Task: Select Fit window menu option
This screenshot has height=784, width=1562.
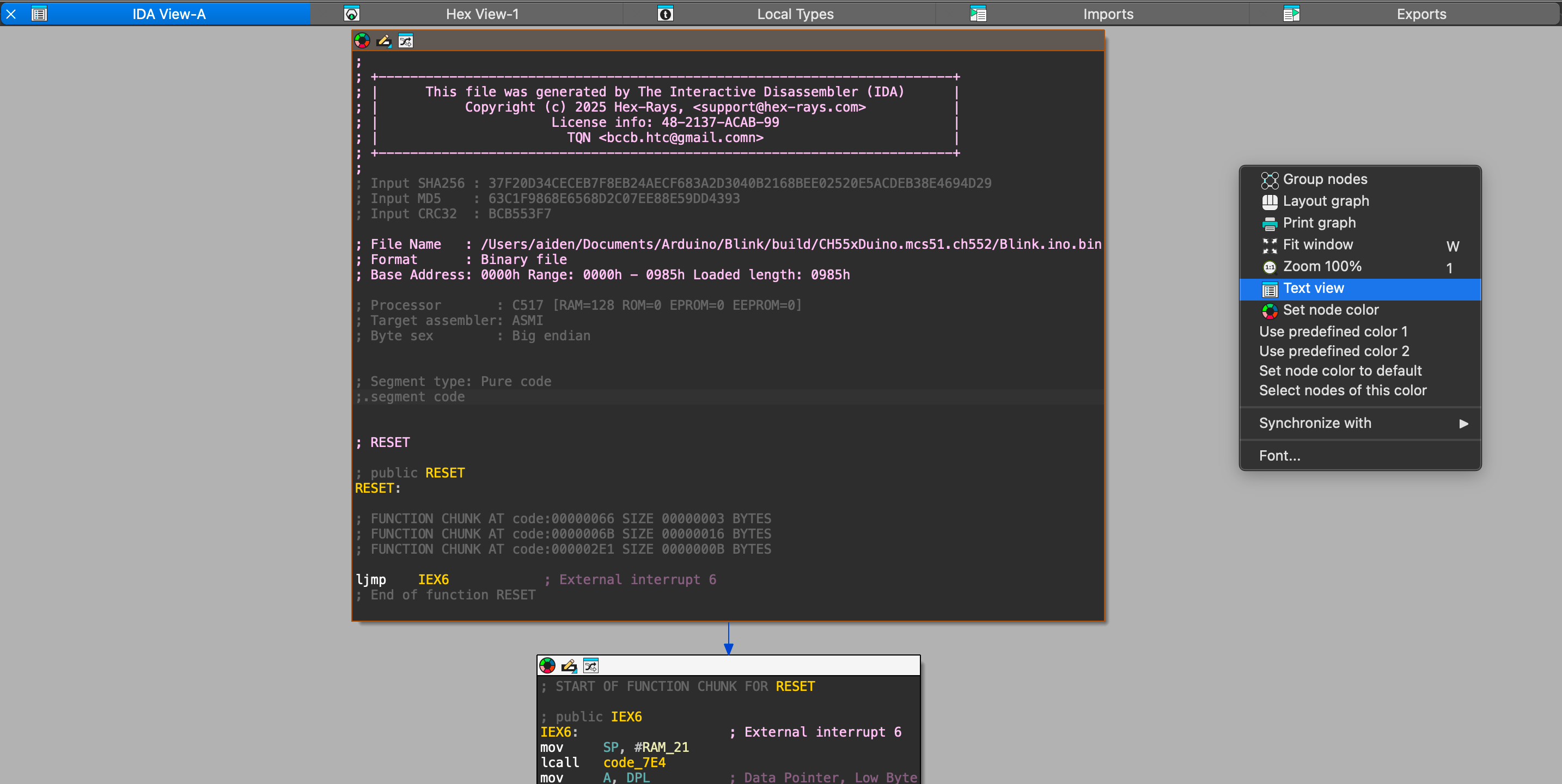Action: point(1317,245)
